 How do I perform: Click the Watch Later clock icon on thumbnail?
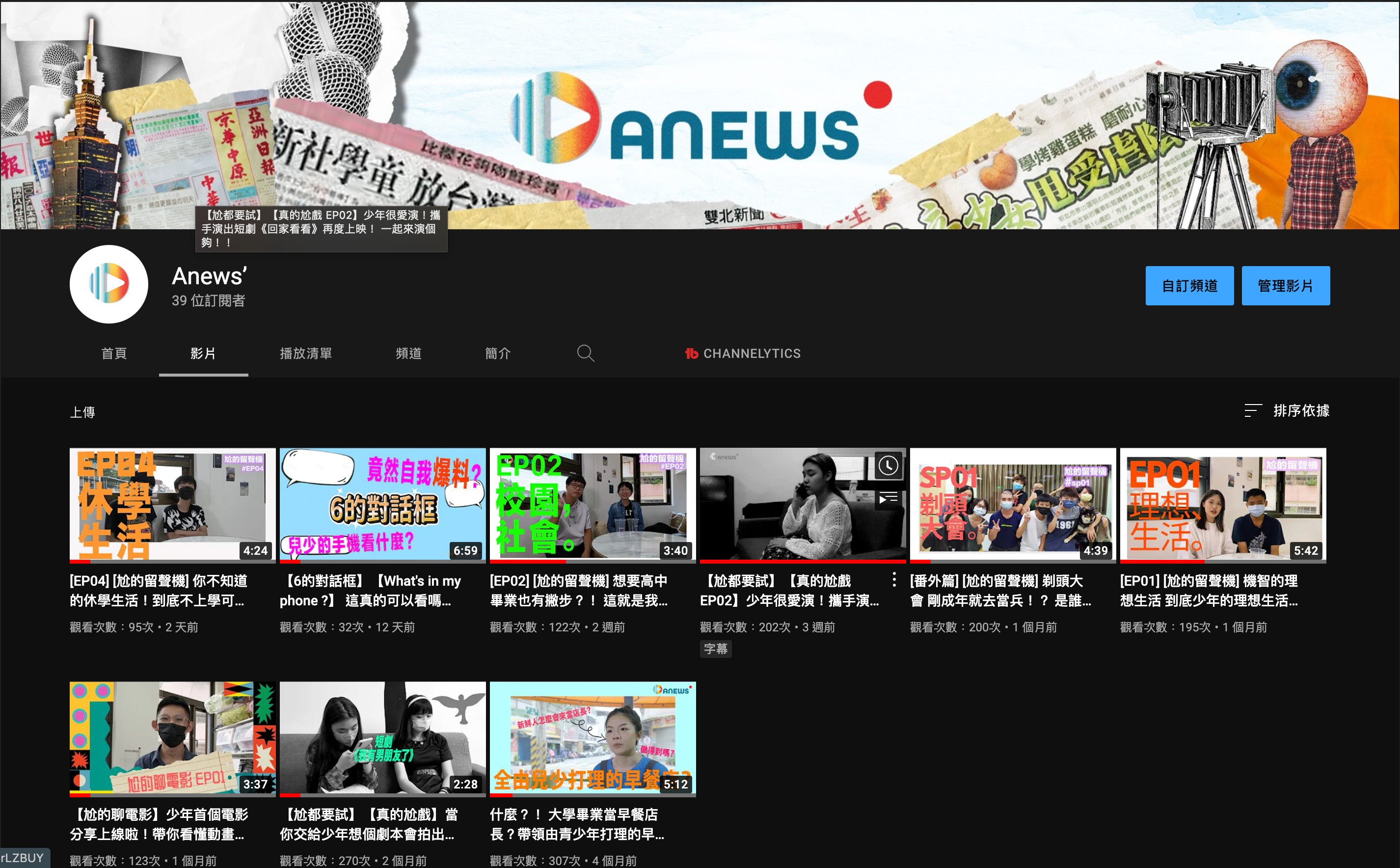click(888, 465)
